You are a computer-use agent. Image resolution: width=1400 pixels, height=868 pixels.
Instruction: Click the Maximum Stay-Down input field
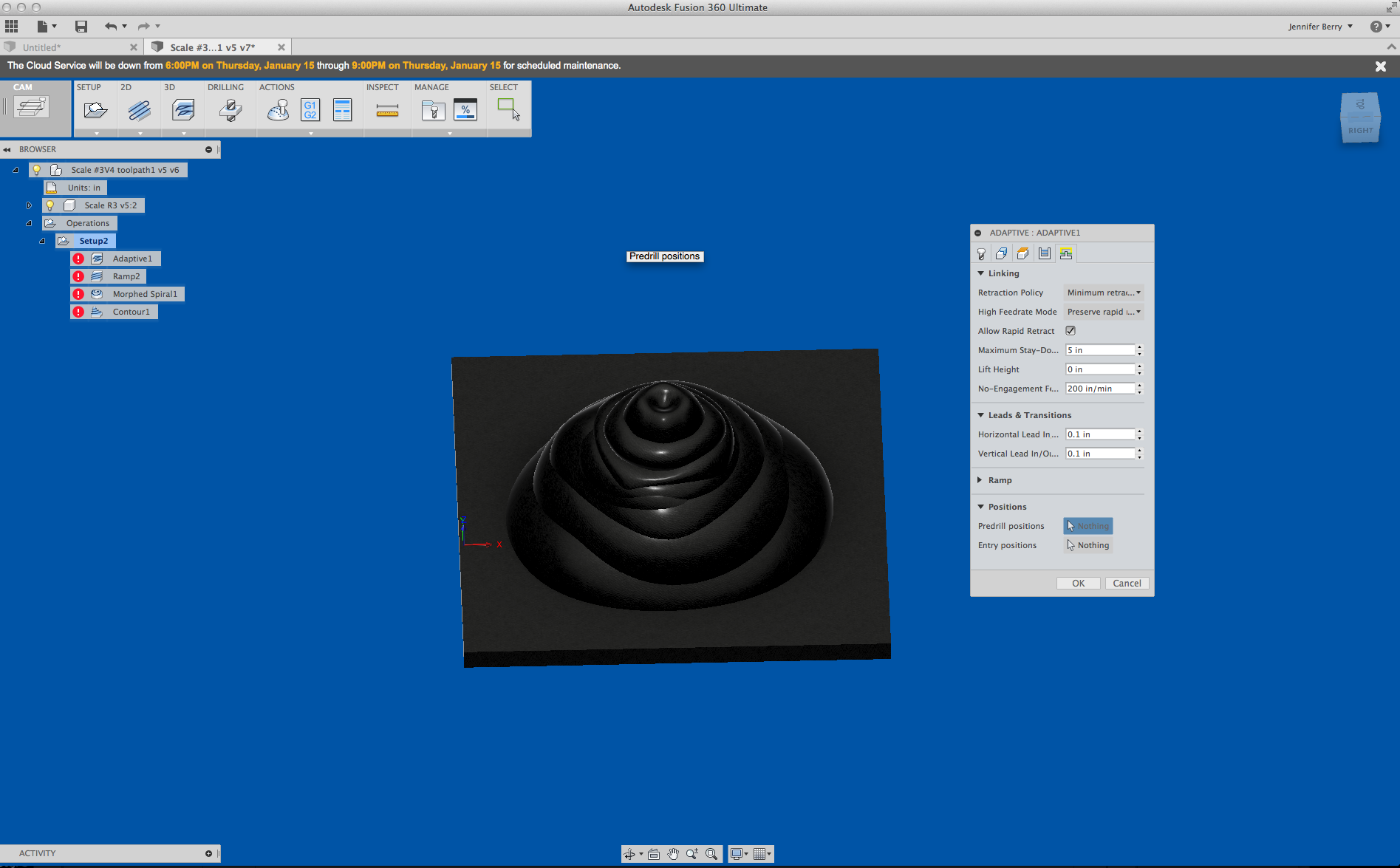(x=1099, y=350)
